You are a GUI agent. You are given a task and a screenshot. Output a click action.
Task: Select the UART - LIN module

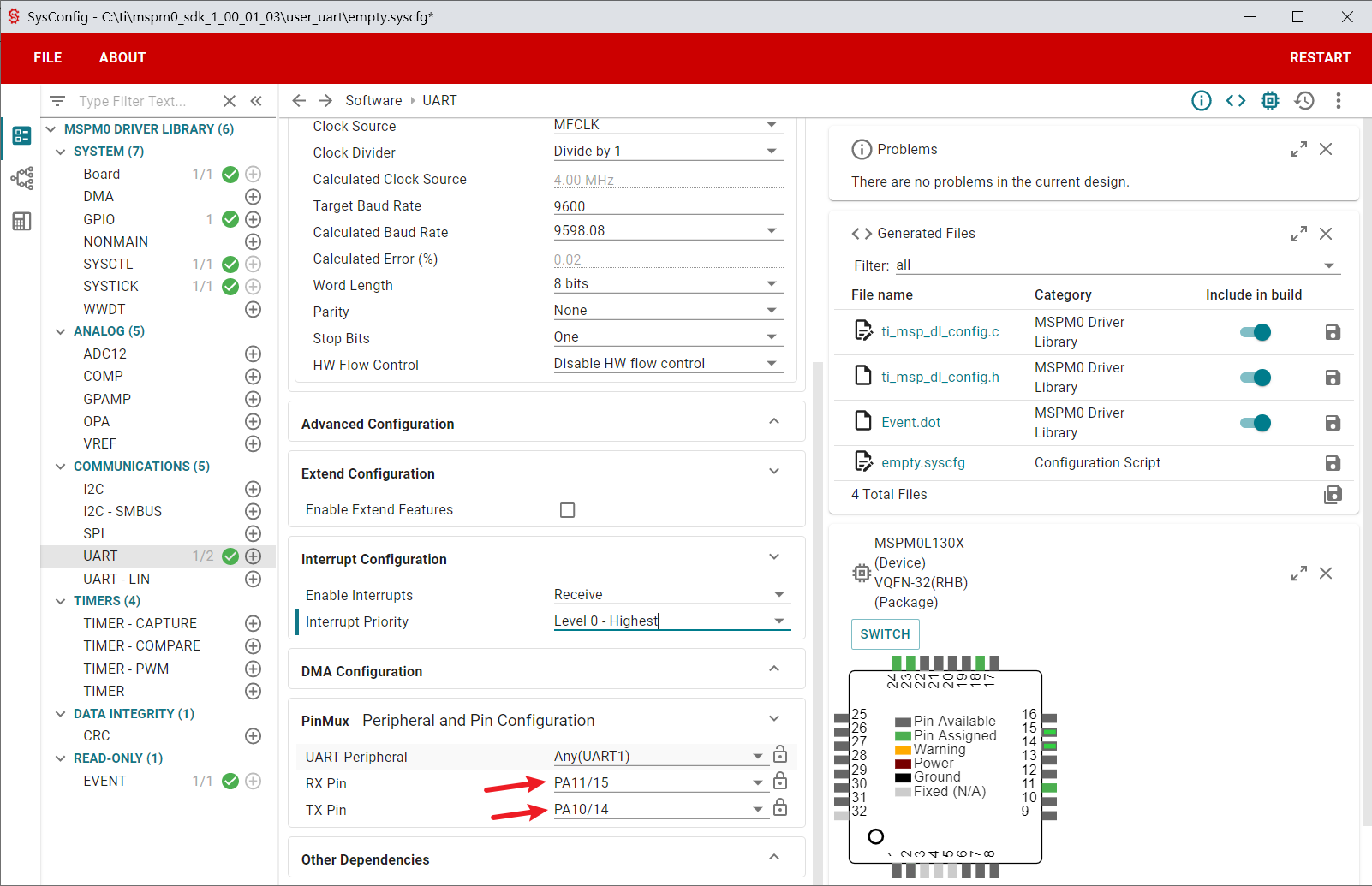[x=116, y=579]
